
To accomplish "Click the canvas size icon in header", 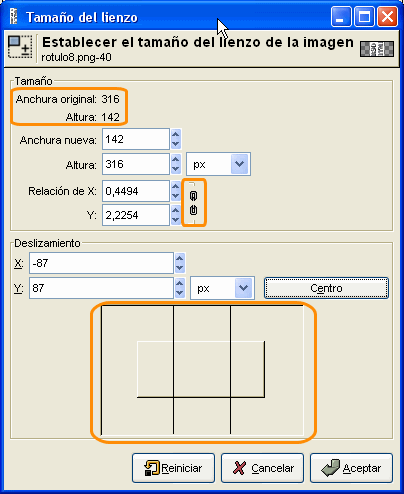I will point(20,47).
